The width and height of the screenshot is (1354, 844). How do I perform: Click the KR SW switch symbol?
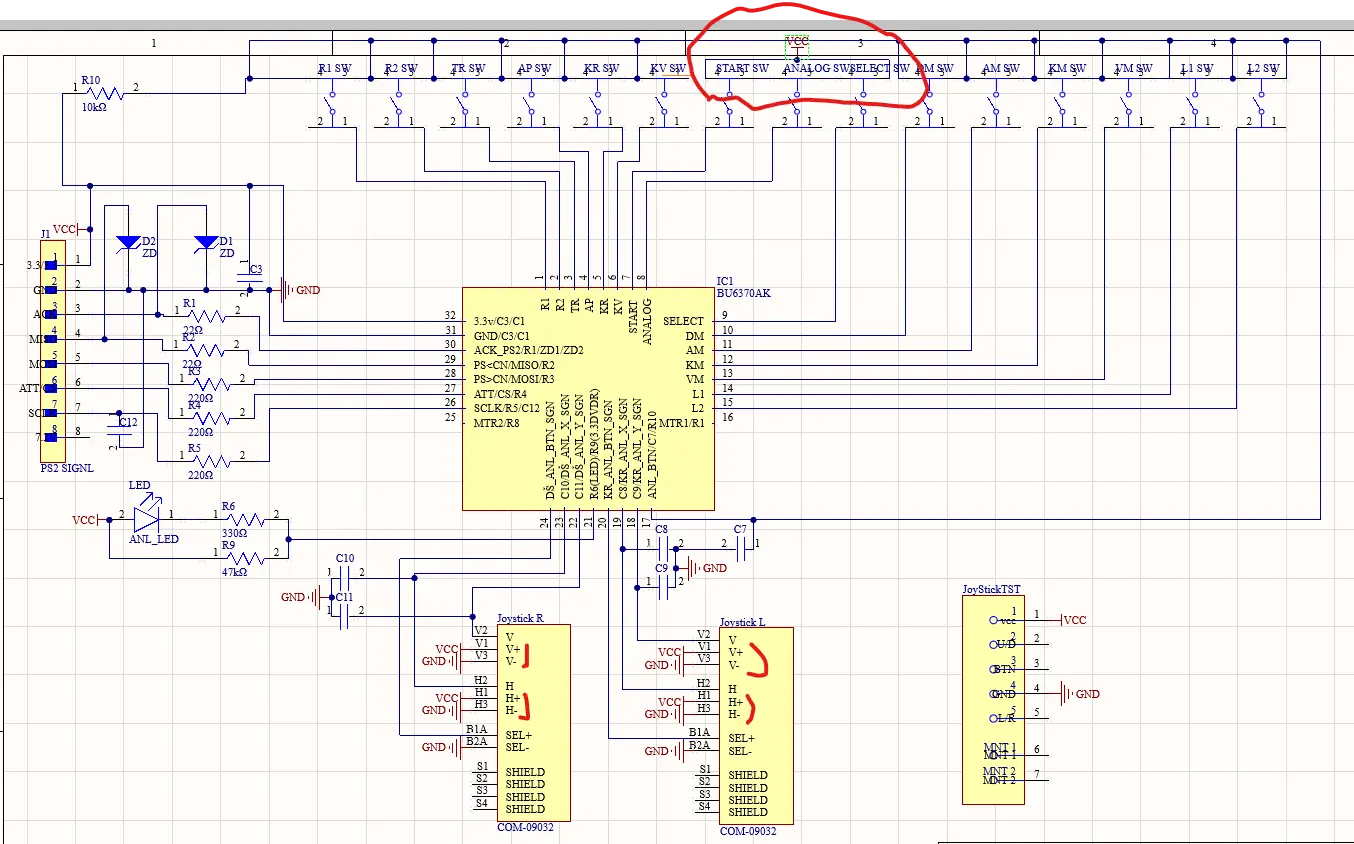[x=597, y=103]
